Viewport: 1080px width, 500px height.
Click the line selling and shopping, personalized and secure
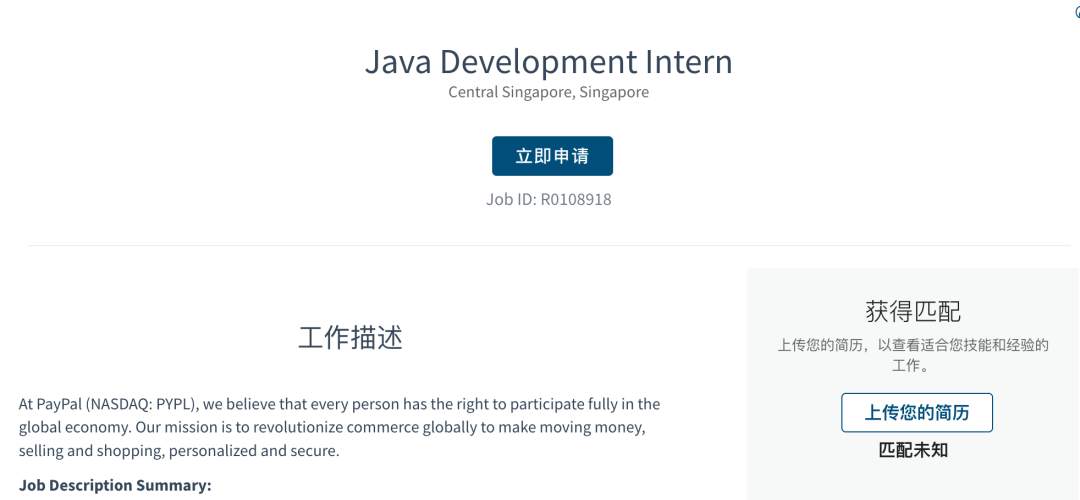point(179,451)
